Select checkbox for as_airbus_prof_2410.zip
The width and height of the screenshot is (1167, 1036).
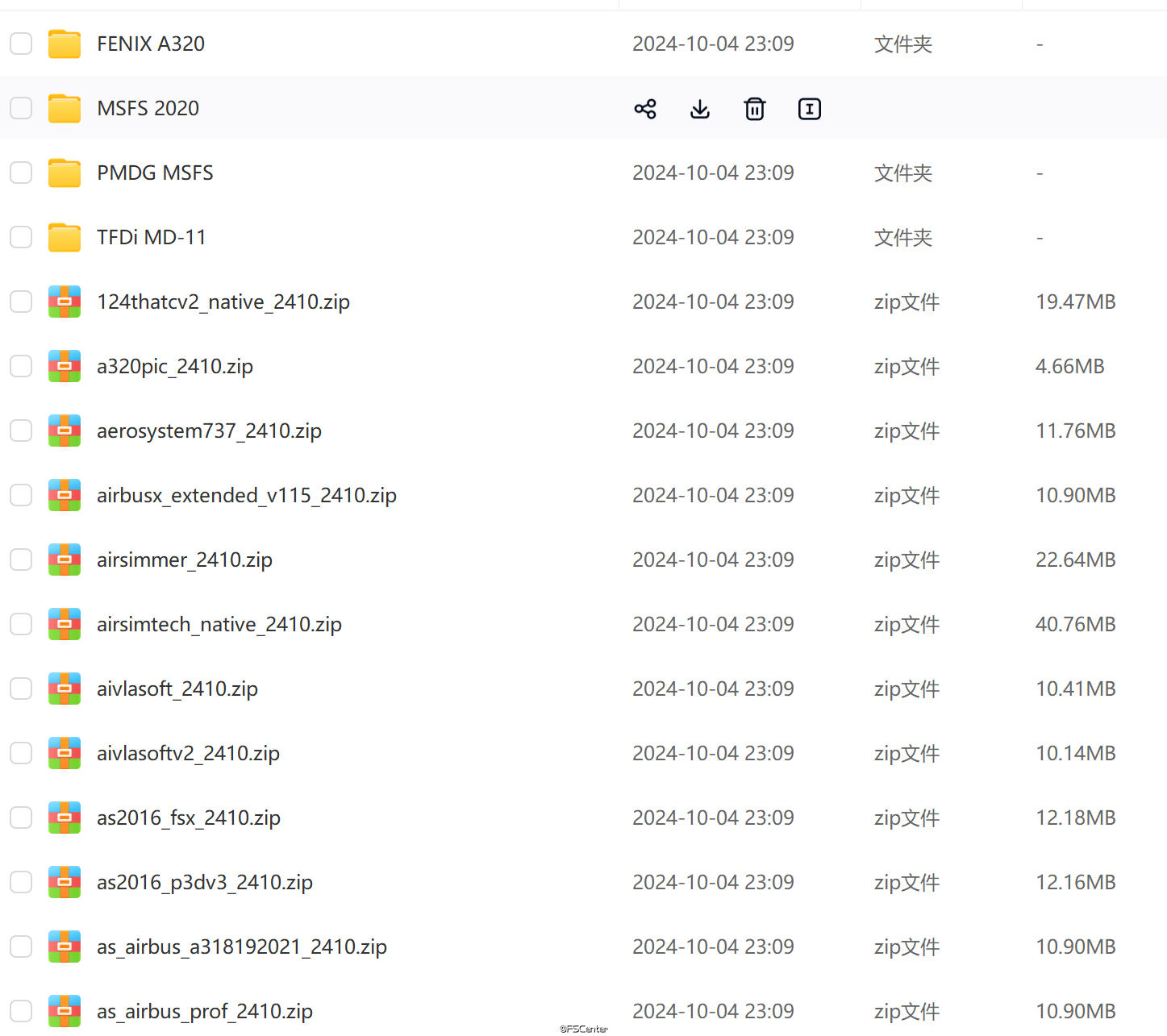pyautogui.click(x=21, y=1011)
